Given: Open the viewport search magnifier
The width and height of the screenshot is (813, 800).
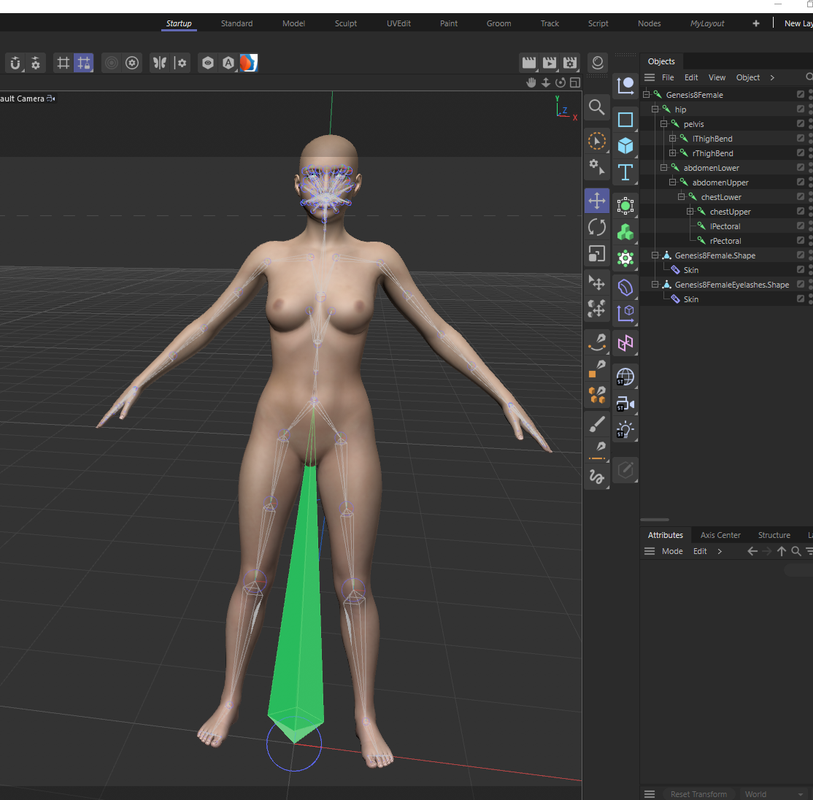Looking at the screenshot, I should (597, 107).
